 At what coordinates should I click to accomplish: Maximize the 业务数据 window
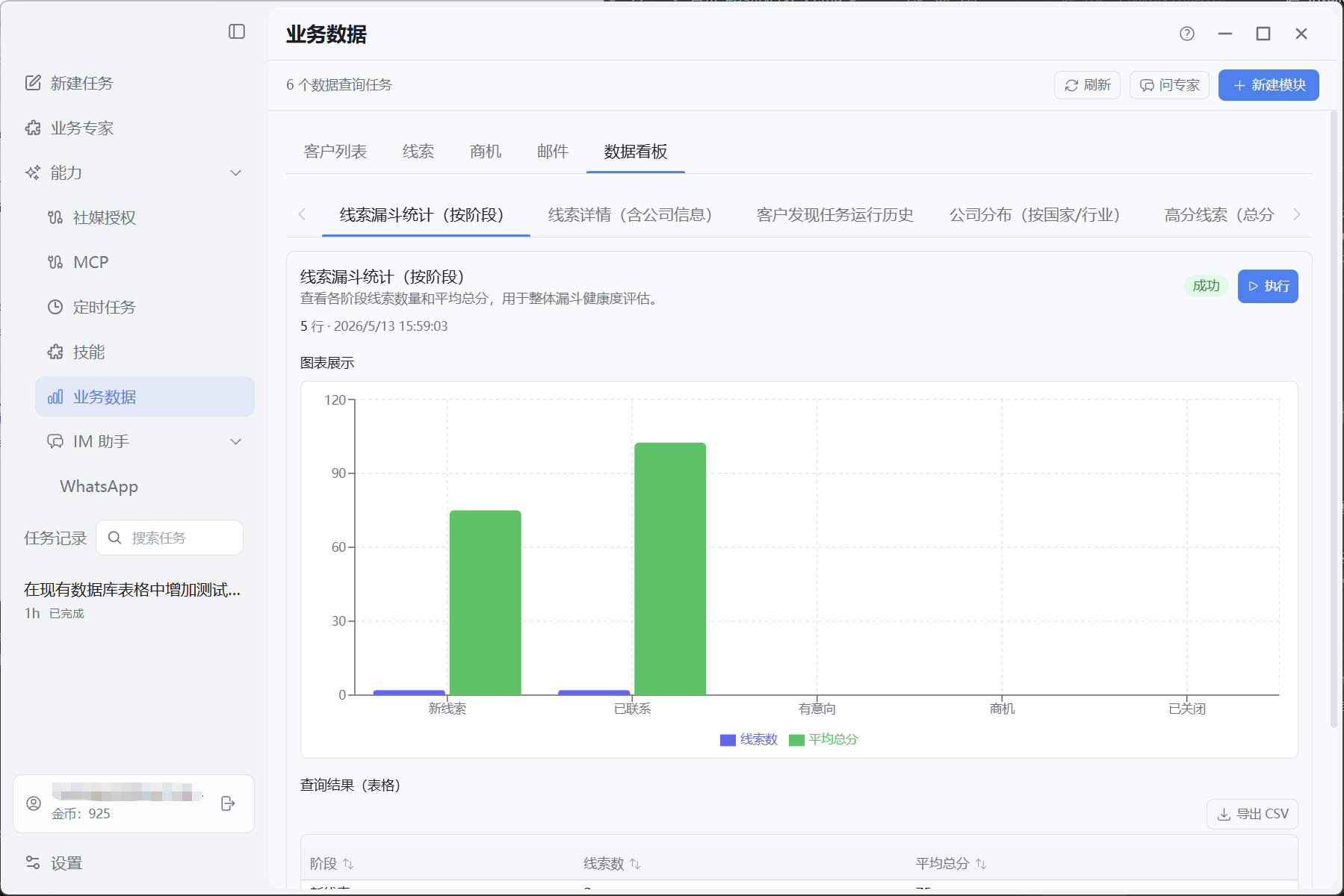(x=1263, y=34)
